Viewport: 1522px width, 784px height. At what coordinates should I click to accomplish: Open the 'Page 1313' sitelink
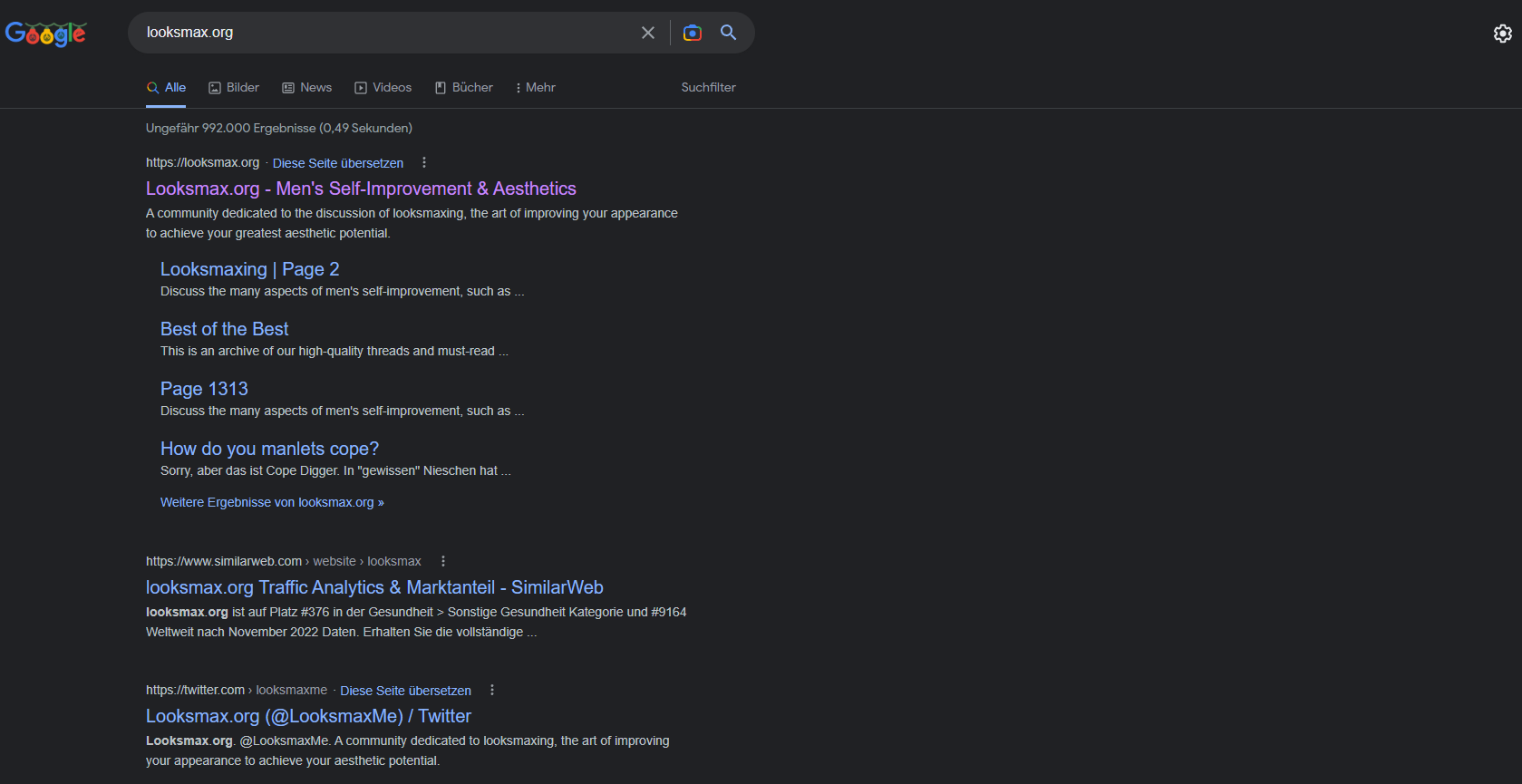tap(204, 389)
